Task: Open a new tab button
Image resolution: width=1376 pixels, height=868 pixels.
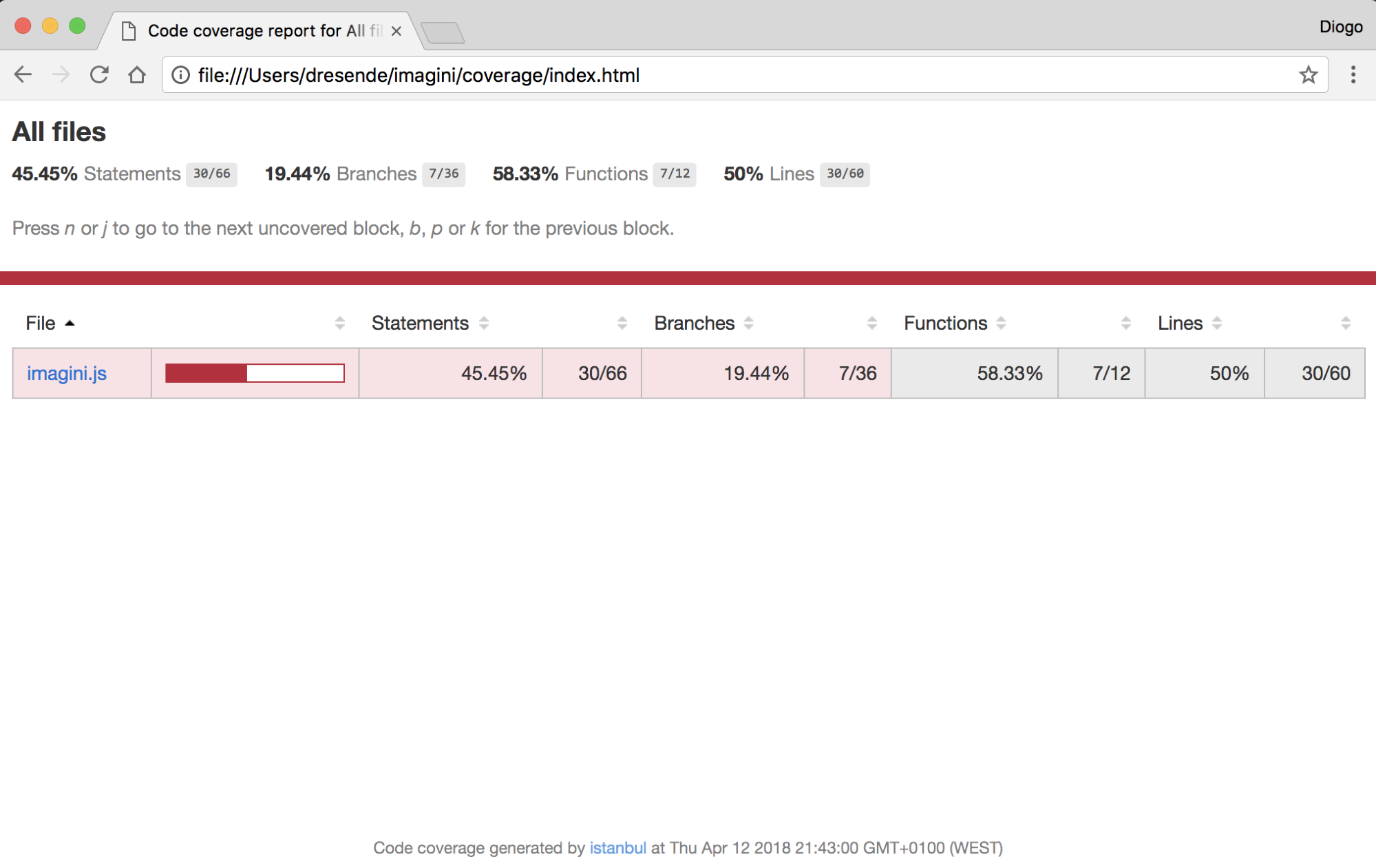Action: coord(443,32)
